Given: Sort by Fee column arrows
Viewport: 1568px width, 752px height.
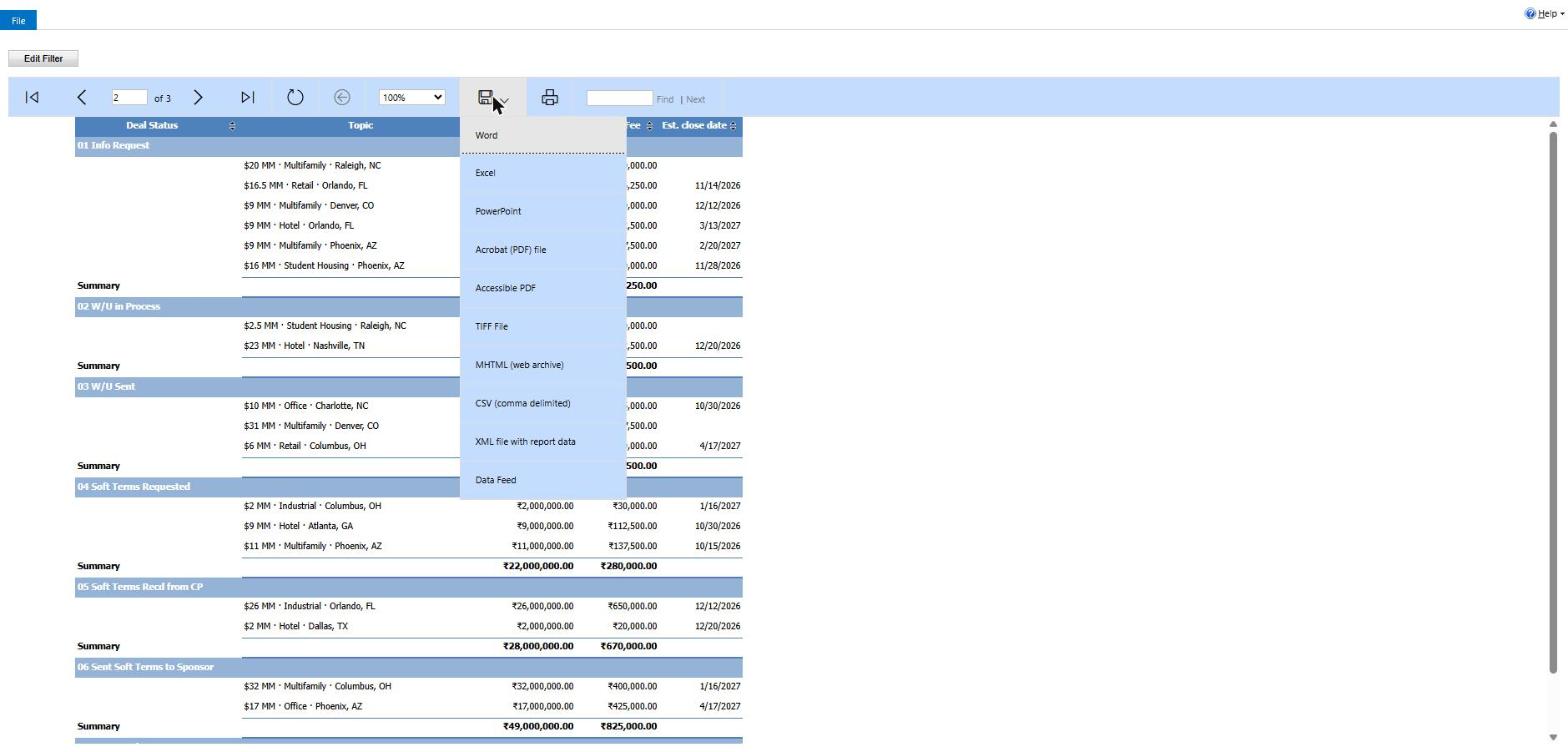Looking at the screenshot, I should pyautogui.click(x=649, y=126).
